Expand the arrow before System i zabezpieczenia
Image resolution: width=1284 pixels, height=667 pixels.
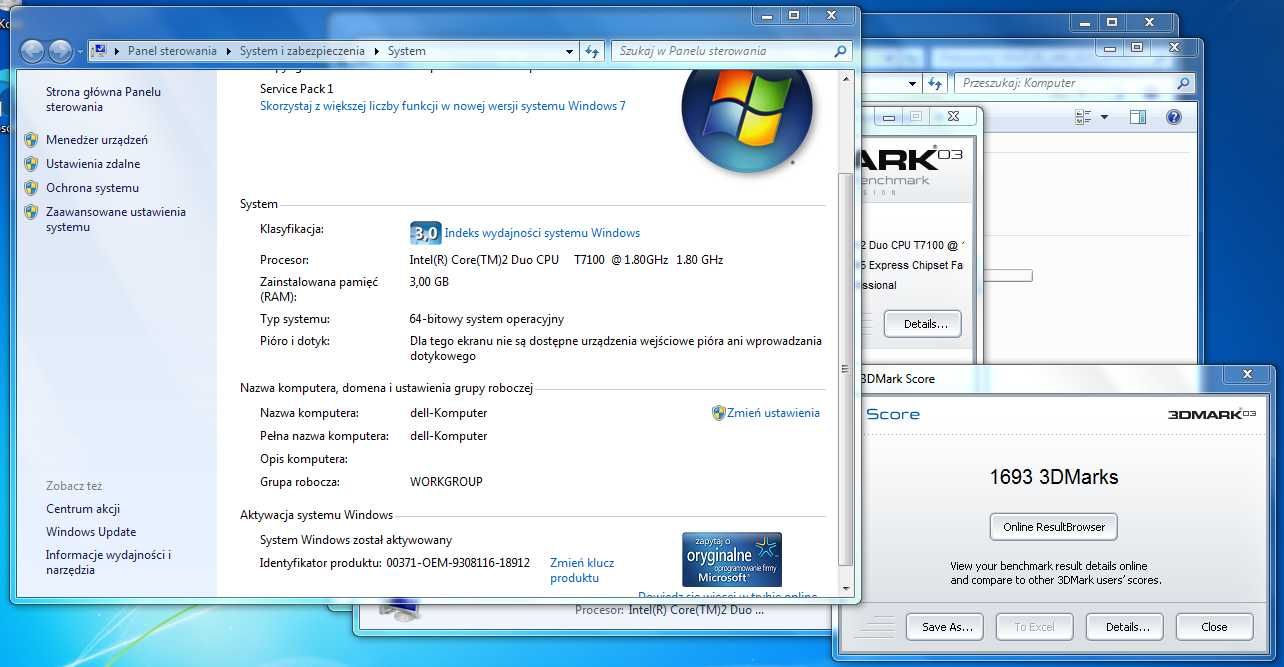pyautogui.click(x=229, y=51)
